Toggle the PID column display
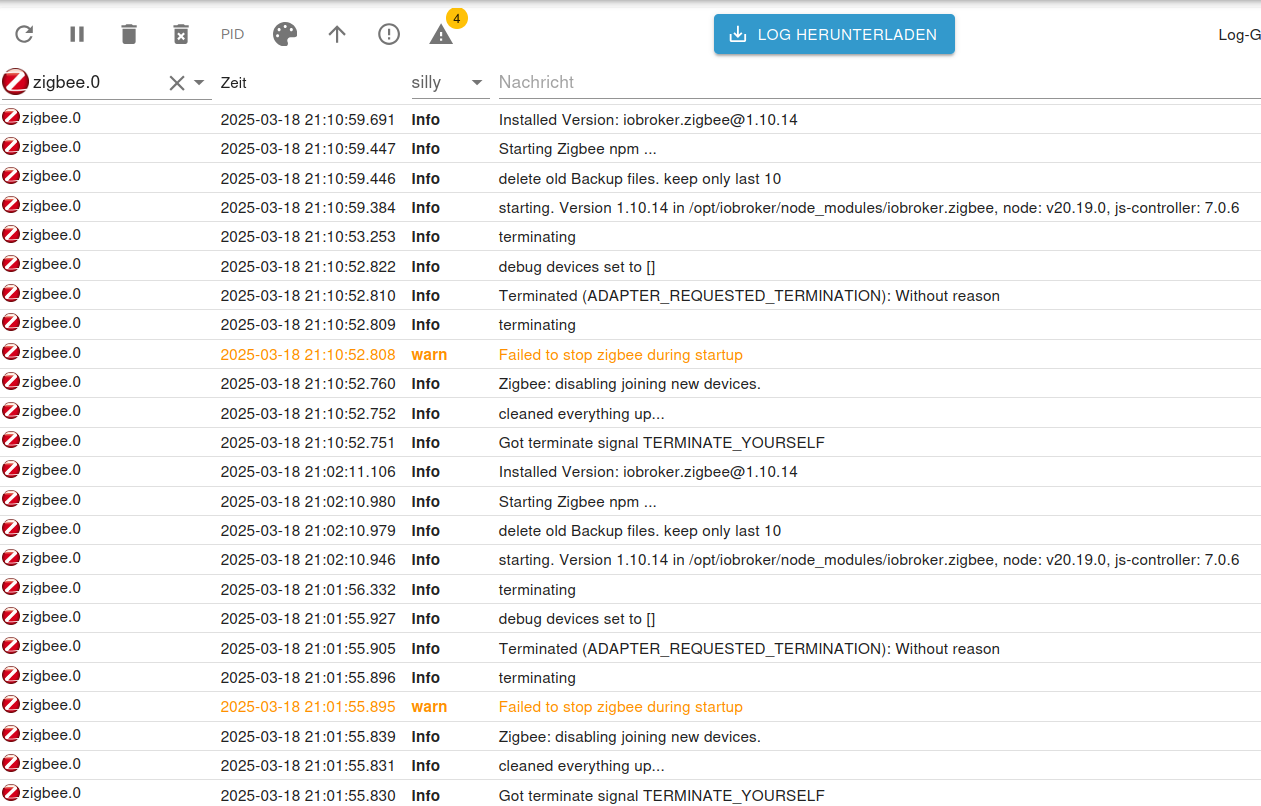The image size is (1261, 806). (x=233, y=34)
